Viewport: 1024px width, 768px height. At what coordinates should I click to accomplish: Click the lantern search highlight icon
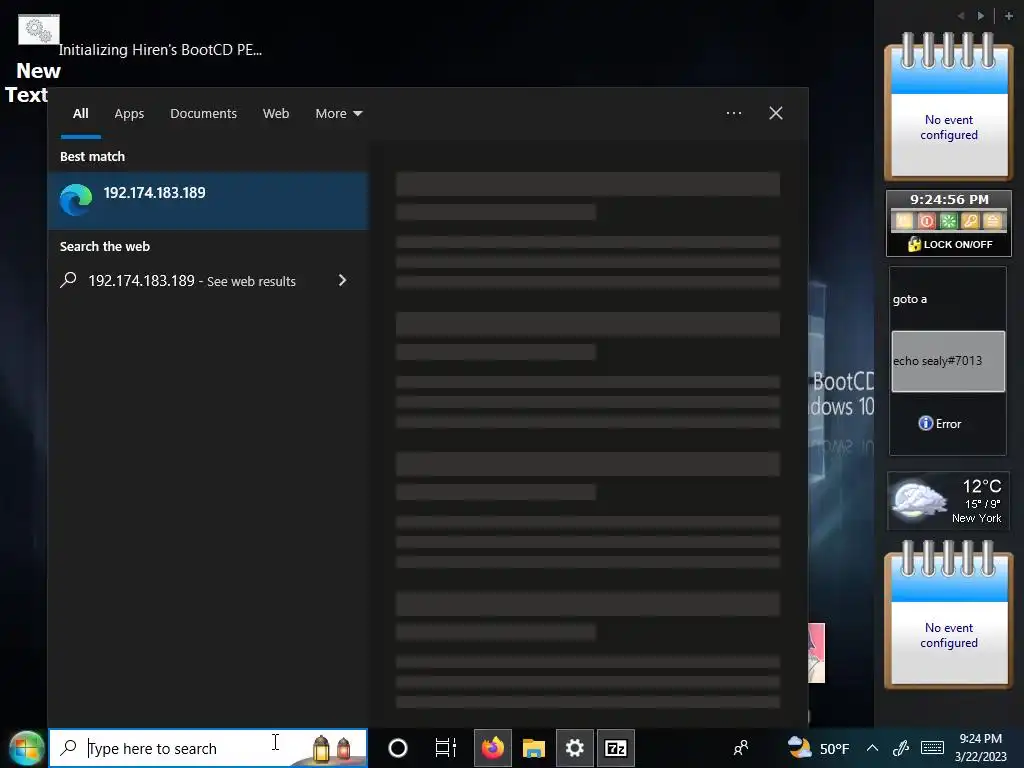(331, 748)
